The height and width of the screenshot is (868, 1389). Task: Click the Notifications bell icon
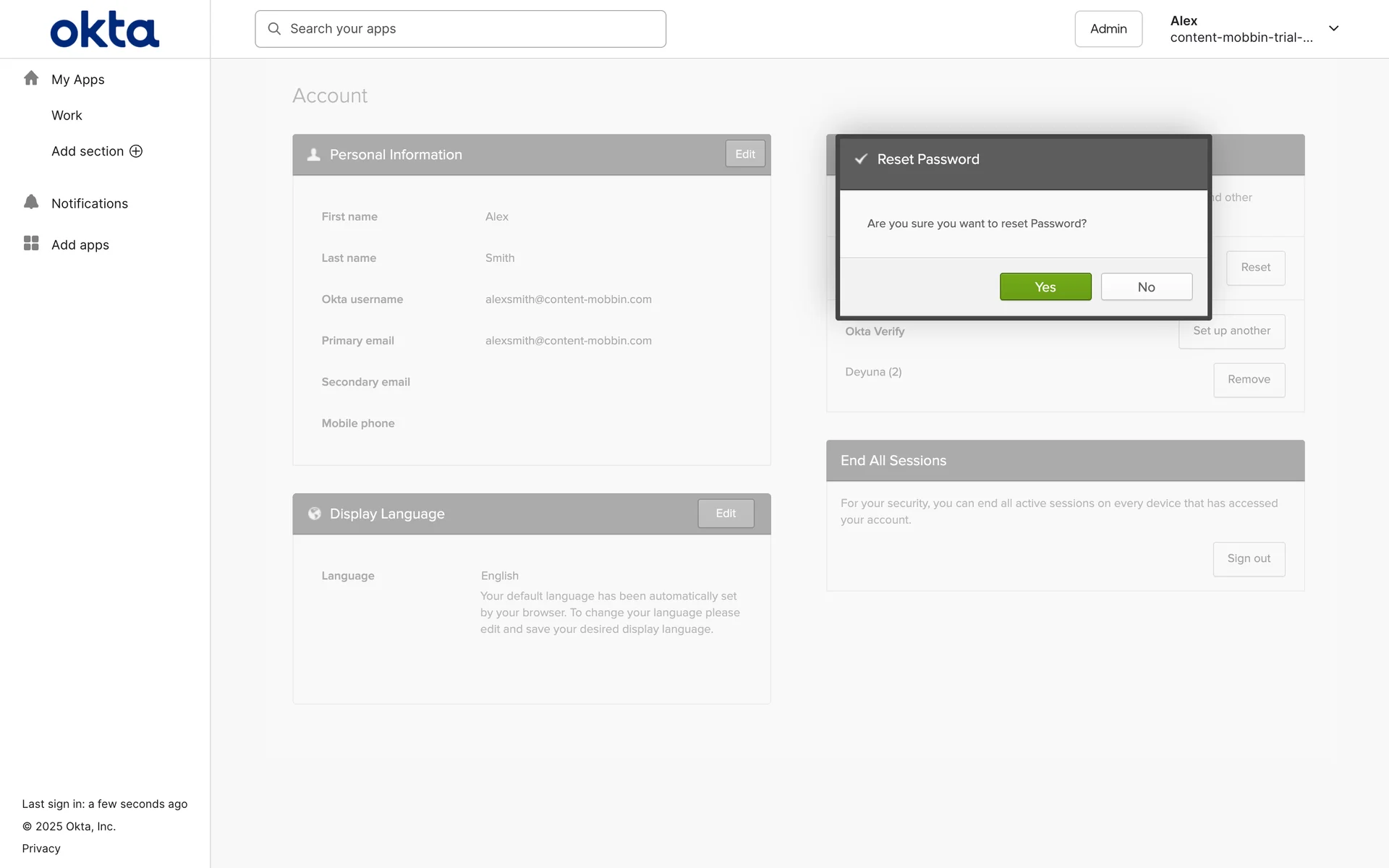point(31,203)
